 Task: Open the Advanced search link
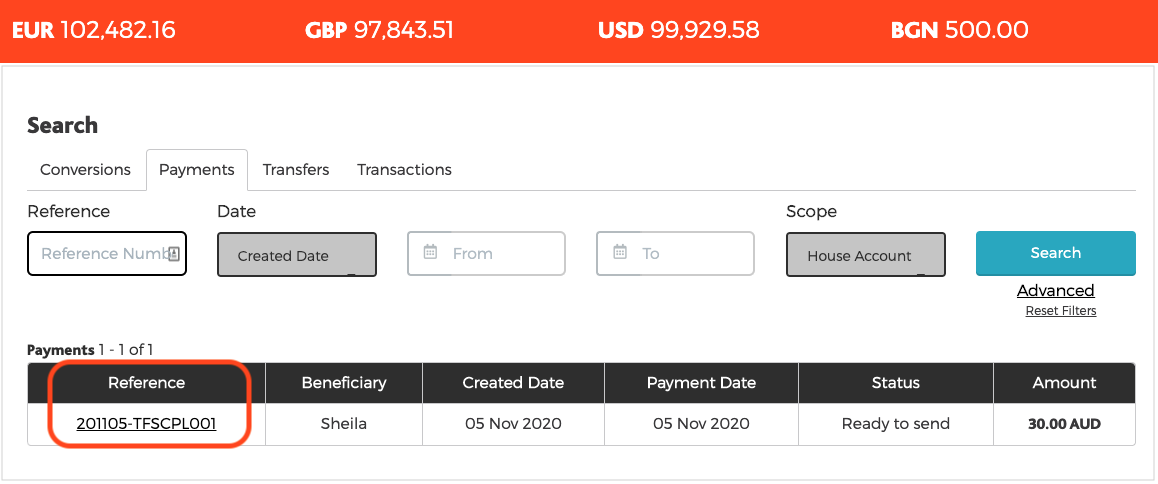pos(1055,290)
